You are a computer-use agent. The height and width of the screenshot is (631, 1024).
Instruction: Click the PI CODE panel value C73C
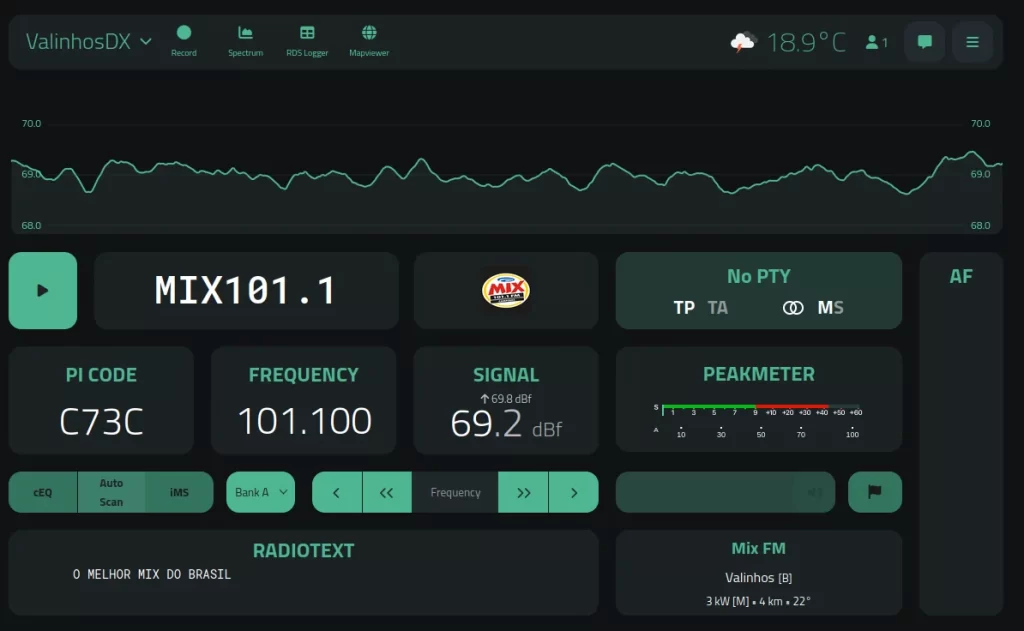[x=101, y=421]
